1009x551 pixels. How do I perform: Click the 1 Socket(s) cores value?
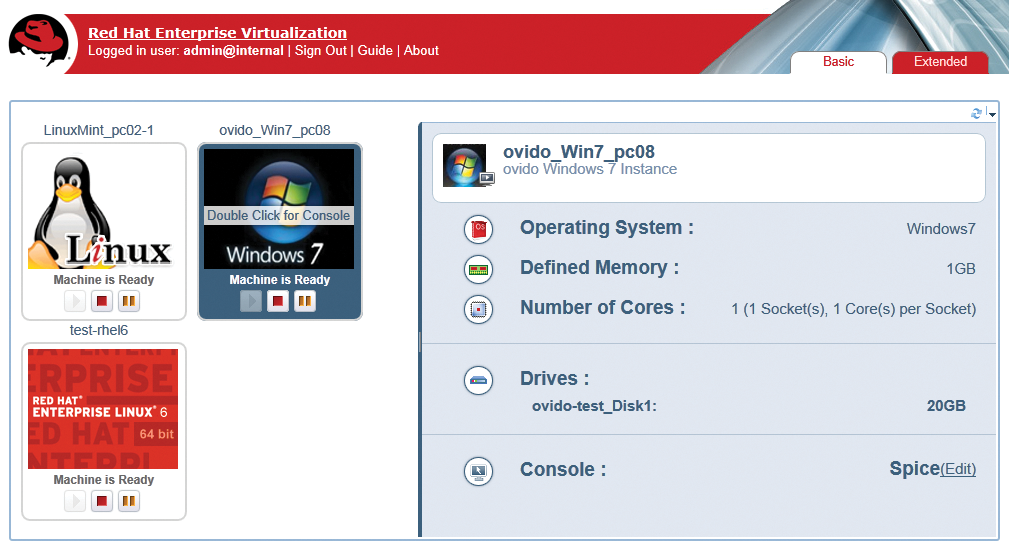853,309
